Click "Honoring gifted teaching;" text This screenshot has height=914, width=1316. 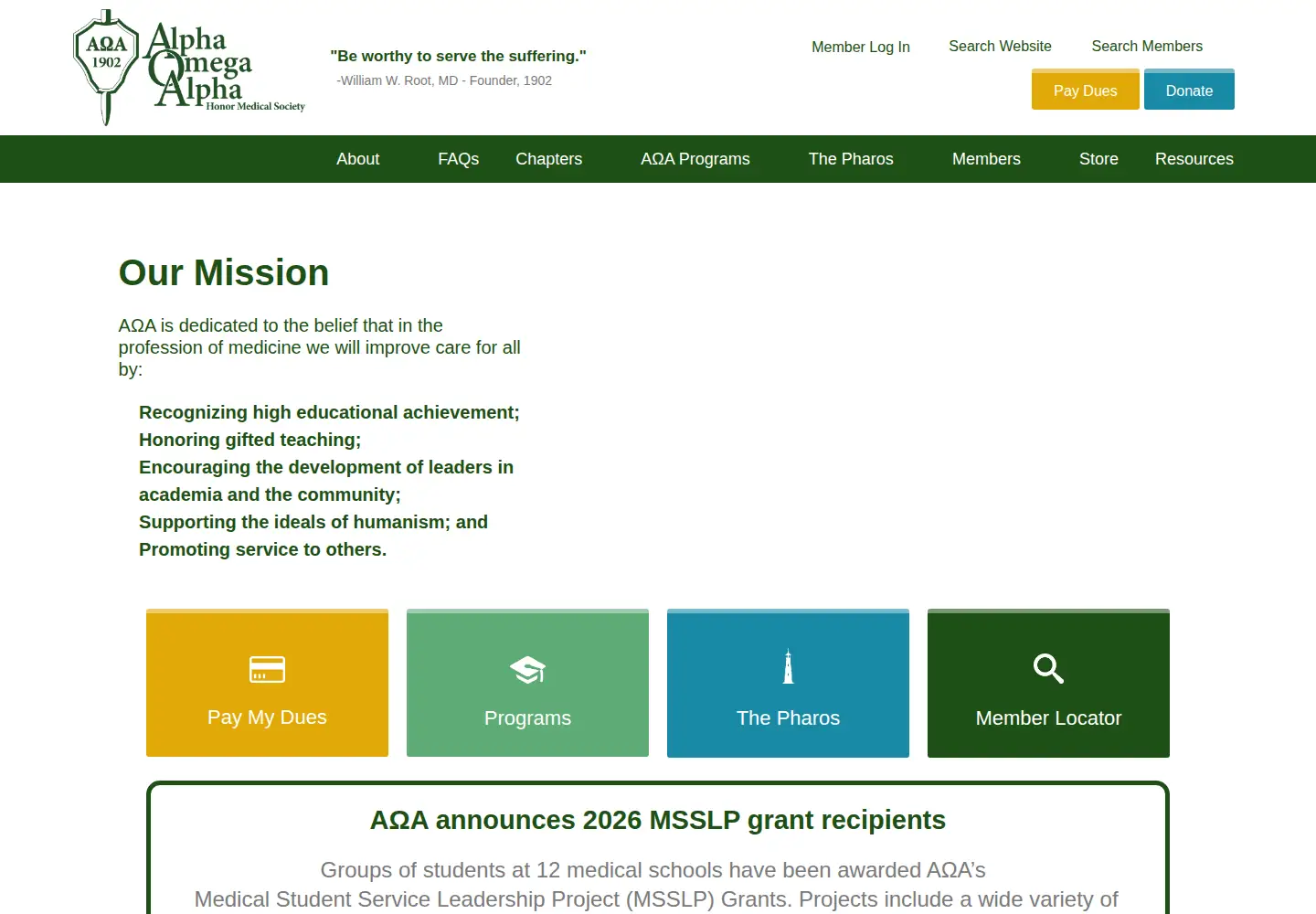tap(249, 440)
